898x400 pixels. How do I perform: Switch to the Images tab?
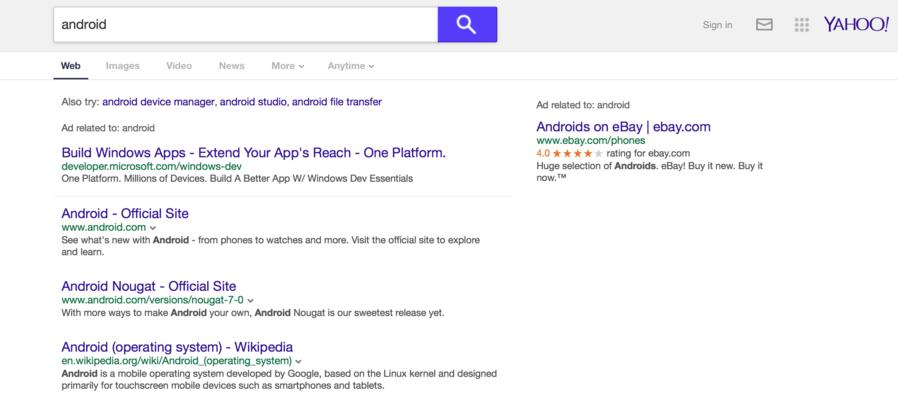pyautogui.click(x=123, y=66)
